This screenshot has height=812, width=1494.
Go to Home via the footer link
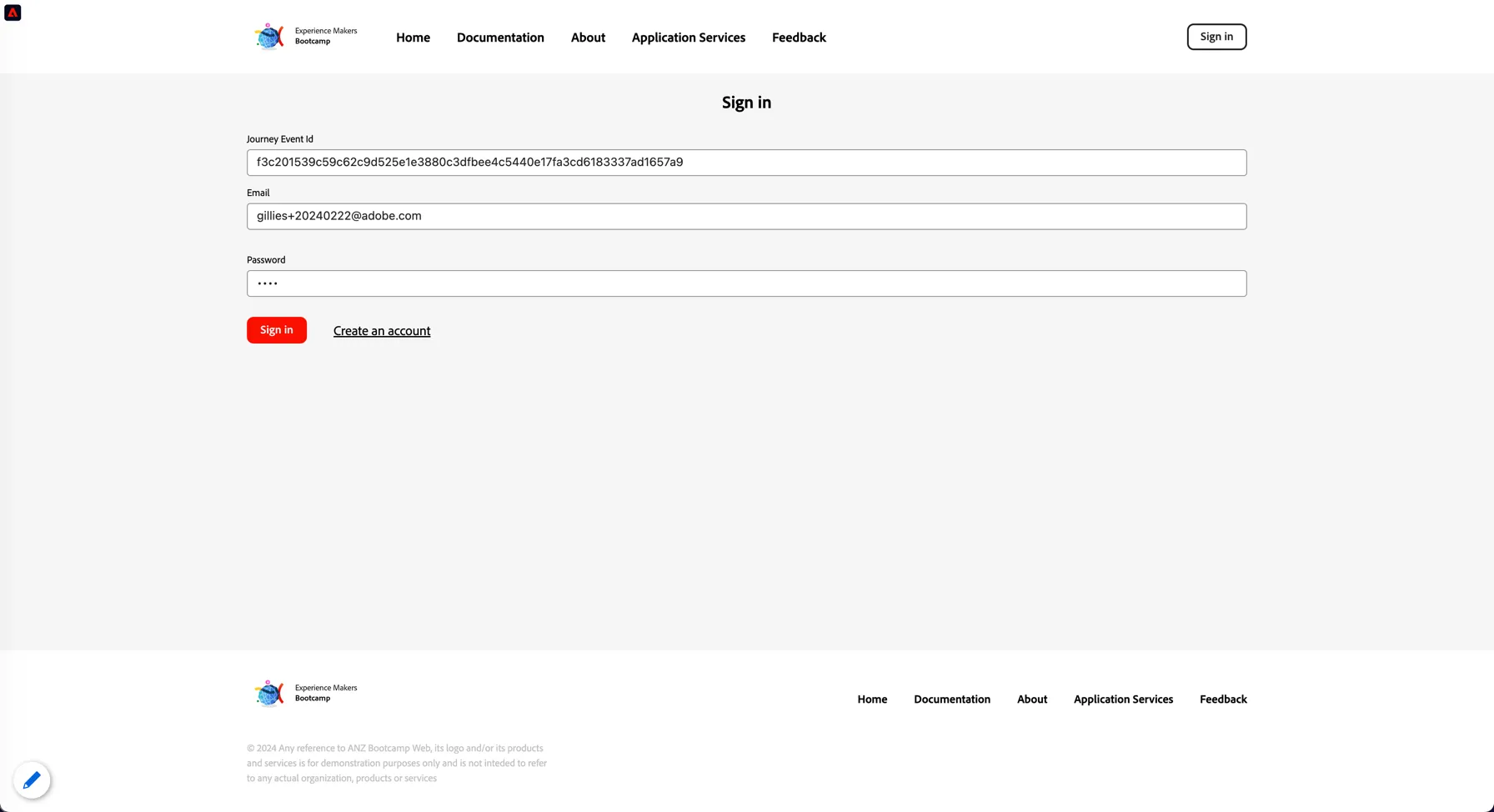pyautogui.click(x=872, y=699)
